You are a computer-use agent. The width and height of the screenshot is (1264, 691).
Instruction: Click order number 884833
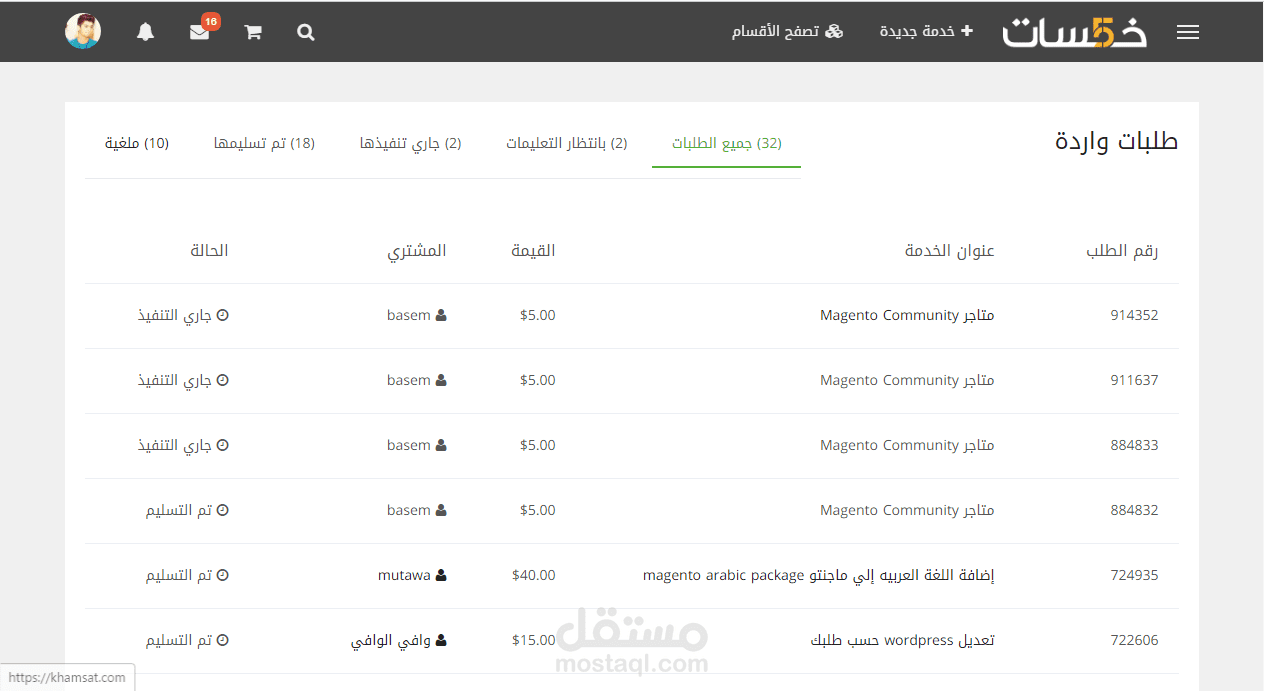[x=1134, y=445]
